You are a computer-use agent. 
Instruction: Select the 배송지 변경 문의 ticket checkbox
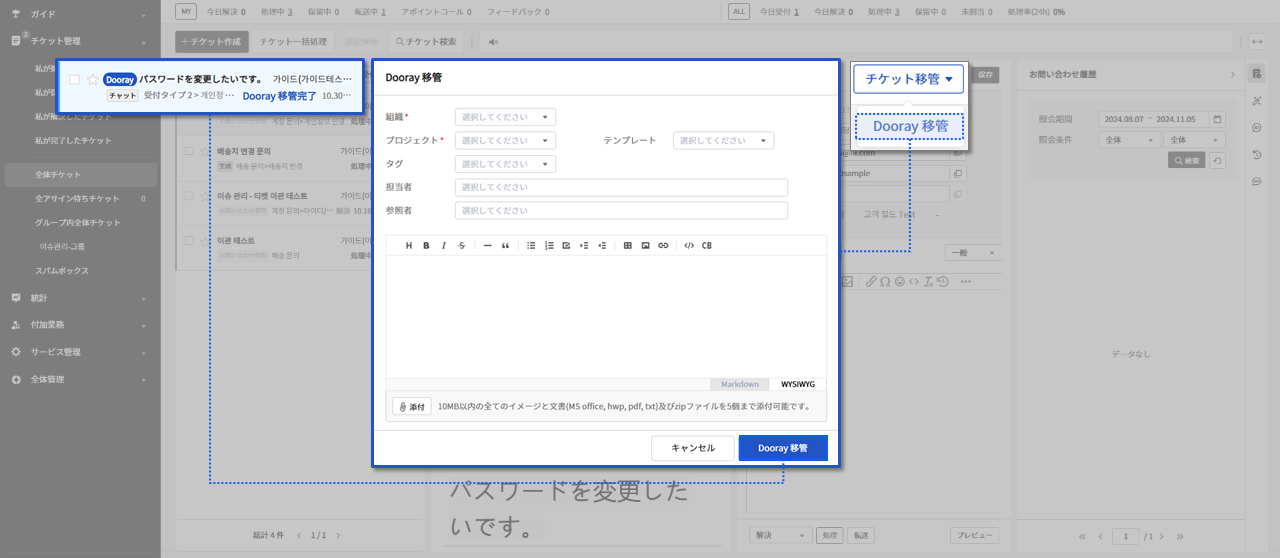tap(189, 150)
